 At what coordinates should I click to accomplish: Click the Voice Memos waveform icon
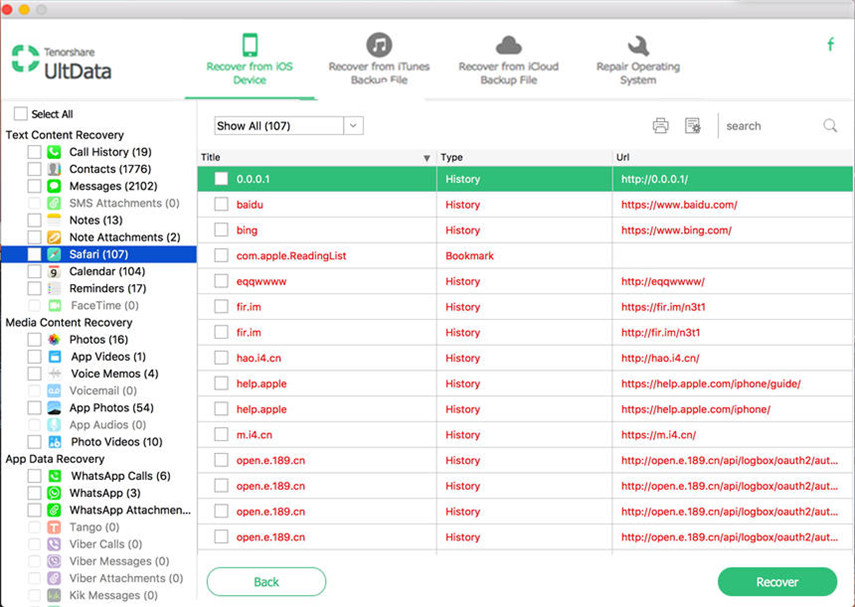pyautogui.click(x=55, y=374)
